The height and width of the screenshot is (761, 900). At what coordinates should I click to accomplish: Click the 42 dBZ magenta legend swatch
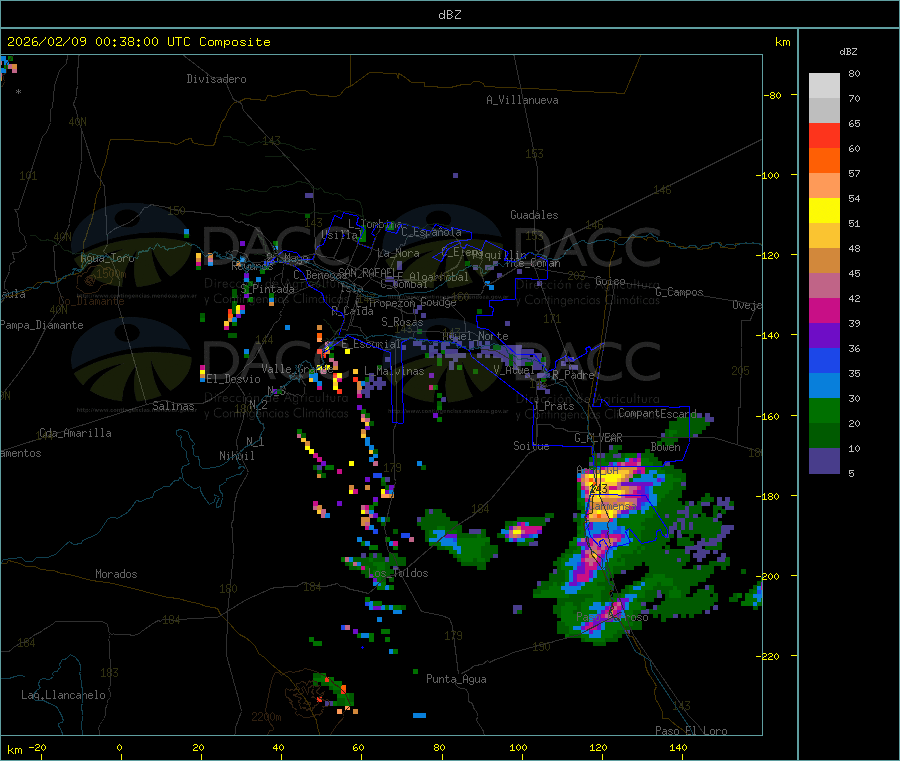tap(824, 310)
